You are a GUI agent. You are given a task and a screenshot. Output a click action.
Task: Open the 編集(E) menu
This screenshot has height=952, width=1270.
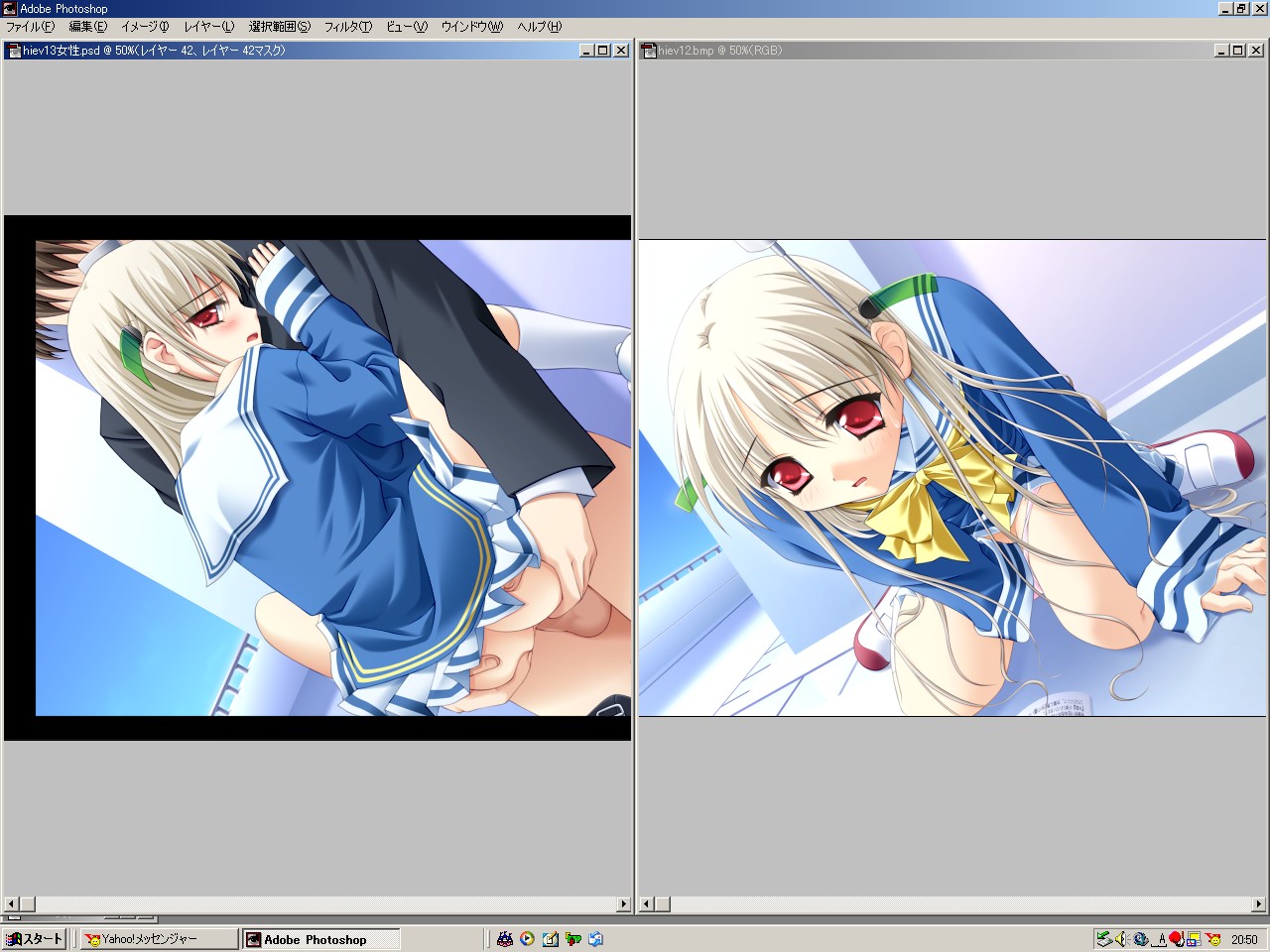click(87, 27)
